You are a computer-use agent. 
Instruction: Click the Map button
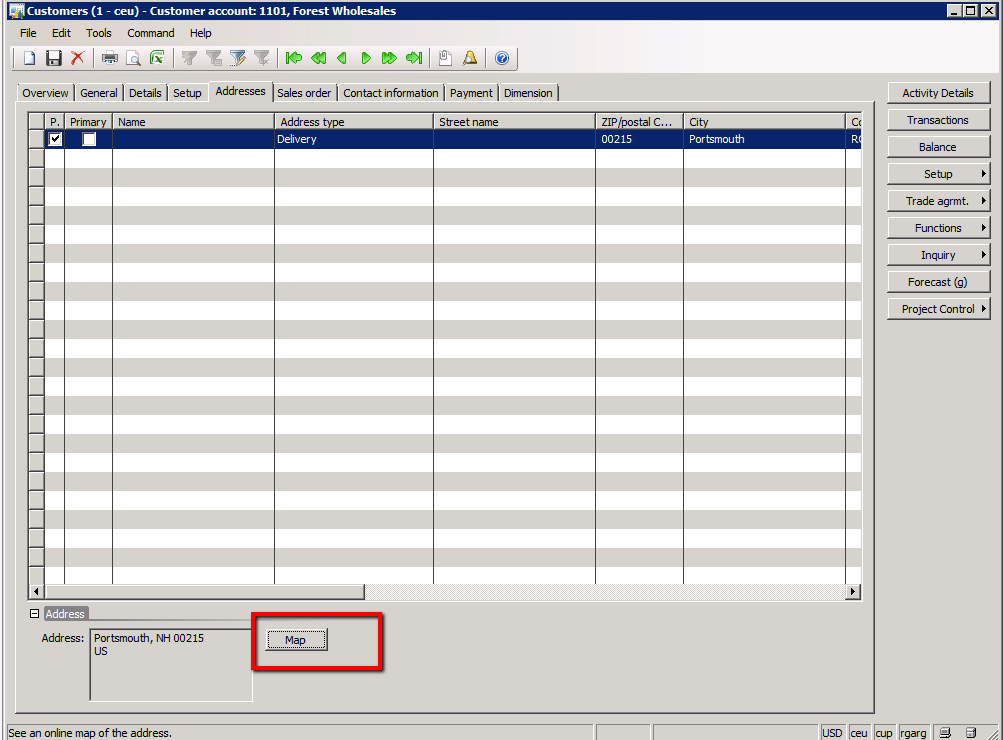(296, 640)
